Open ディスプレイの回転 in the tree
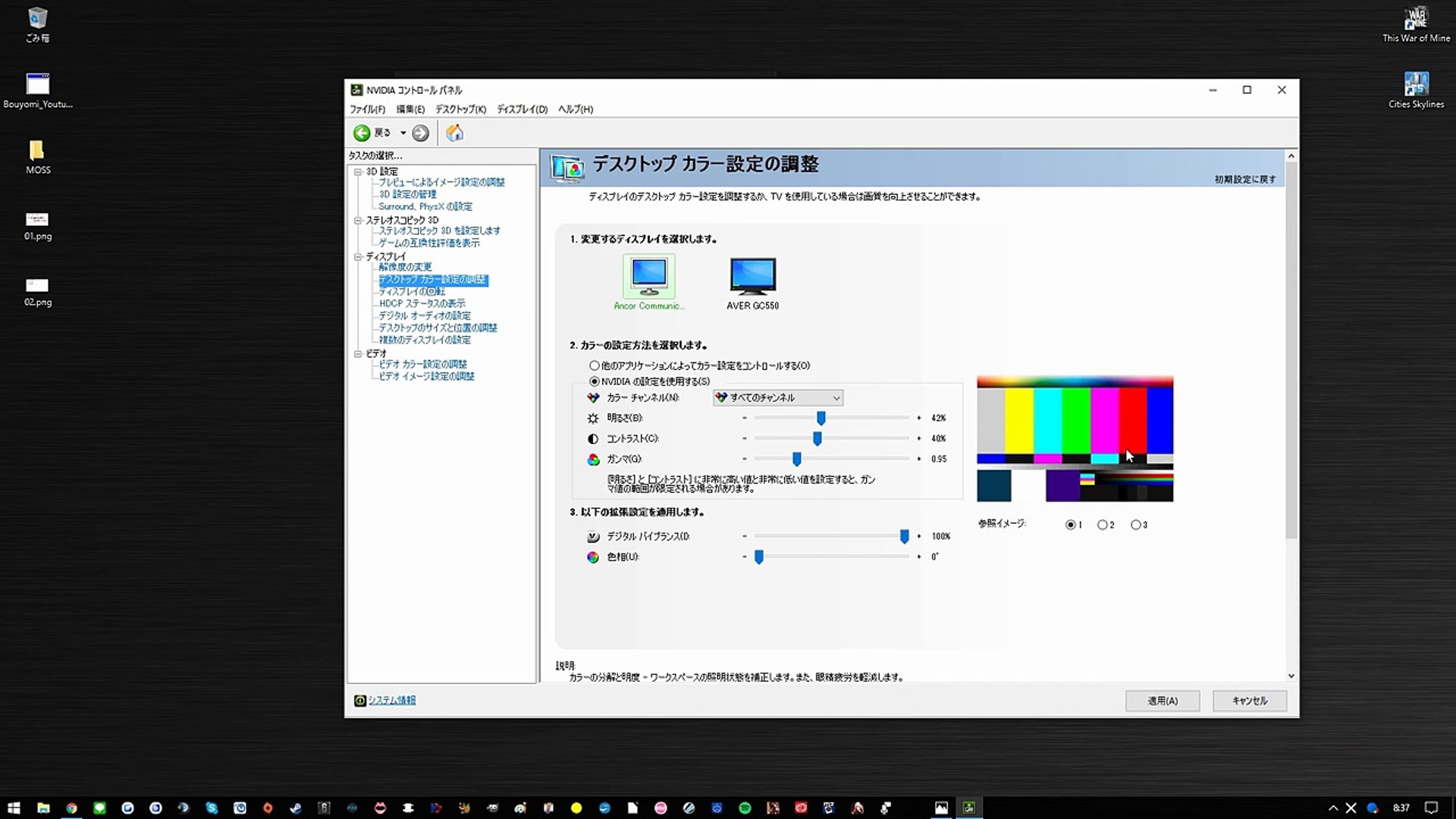Image resolution: width=1456 pixels, height=819 pixels. [412, 291]
